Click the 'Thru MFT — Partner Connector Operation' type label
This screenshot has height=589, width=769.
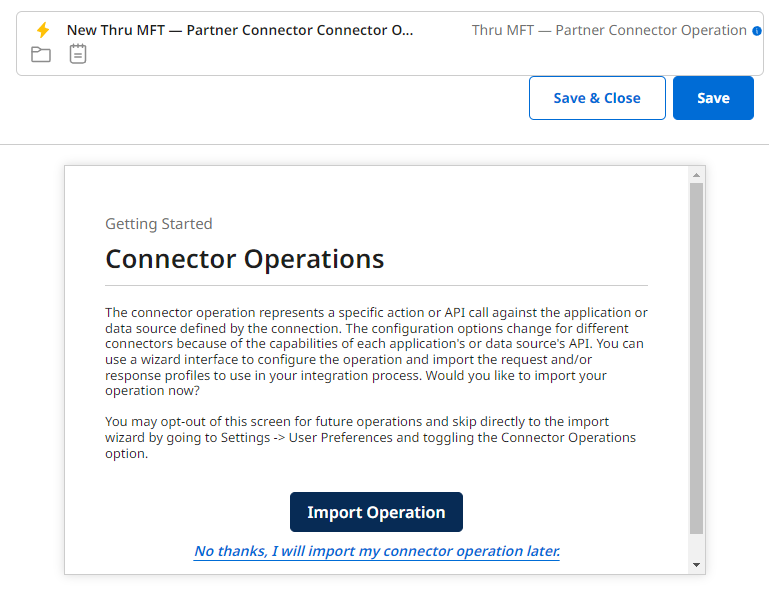tap(609, 30)
